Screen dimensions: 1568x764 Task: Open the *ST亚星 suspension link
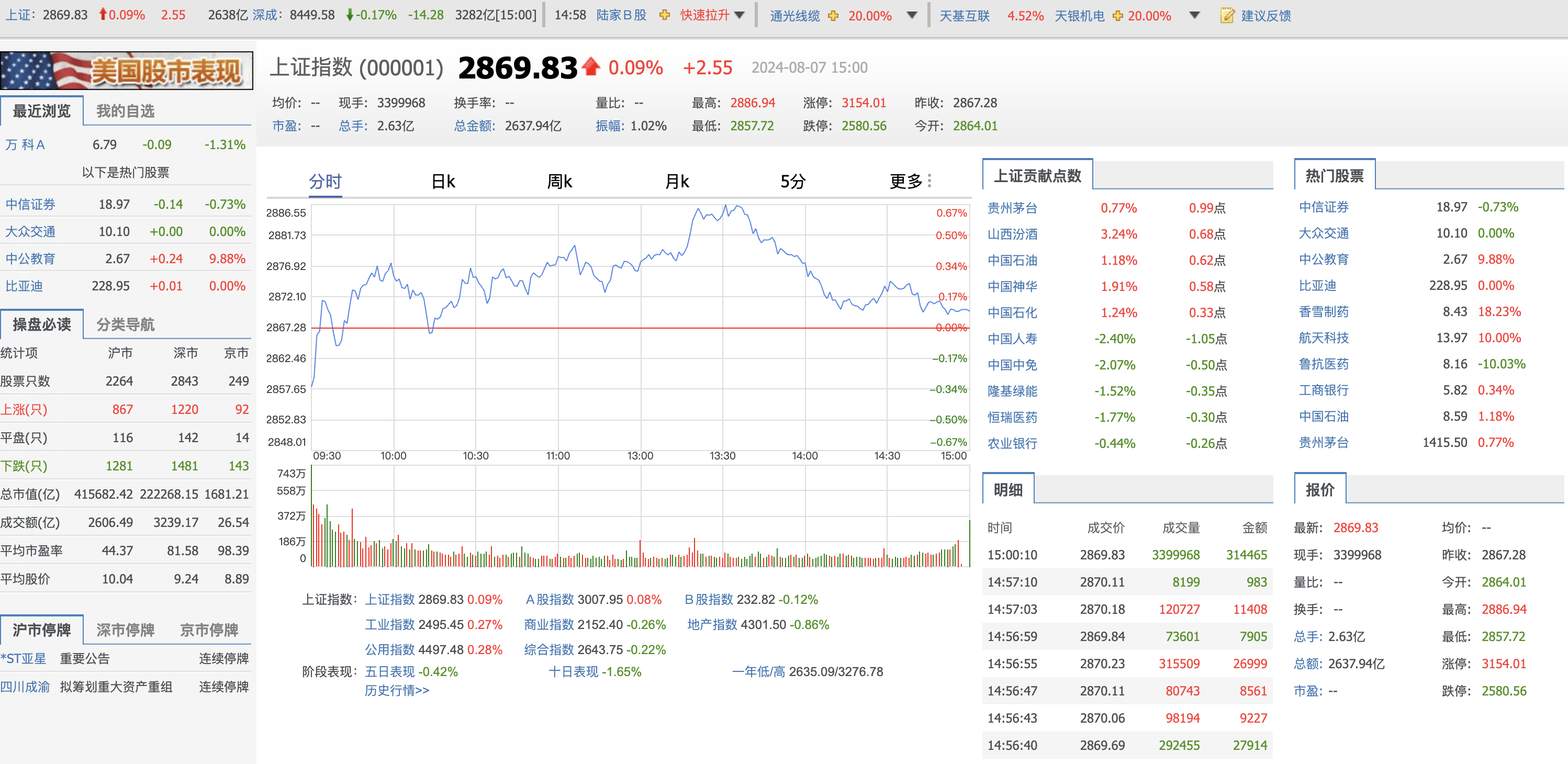click(23, 659)
